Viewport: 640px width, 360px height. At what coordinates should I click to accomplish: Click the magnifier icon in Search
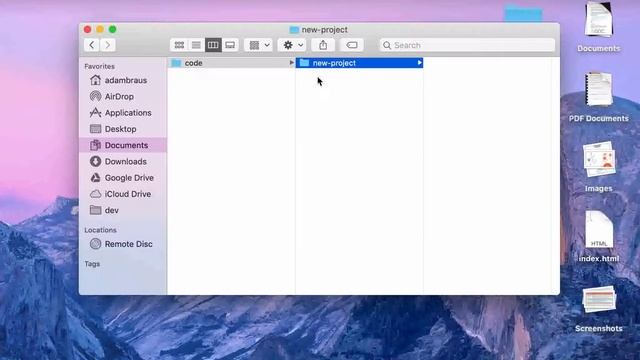[387, 45]
